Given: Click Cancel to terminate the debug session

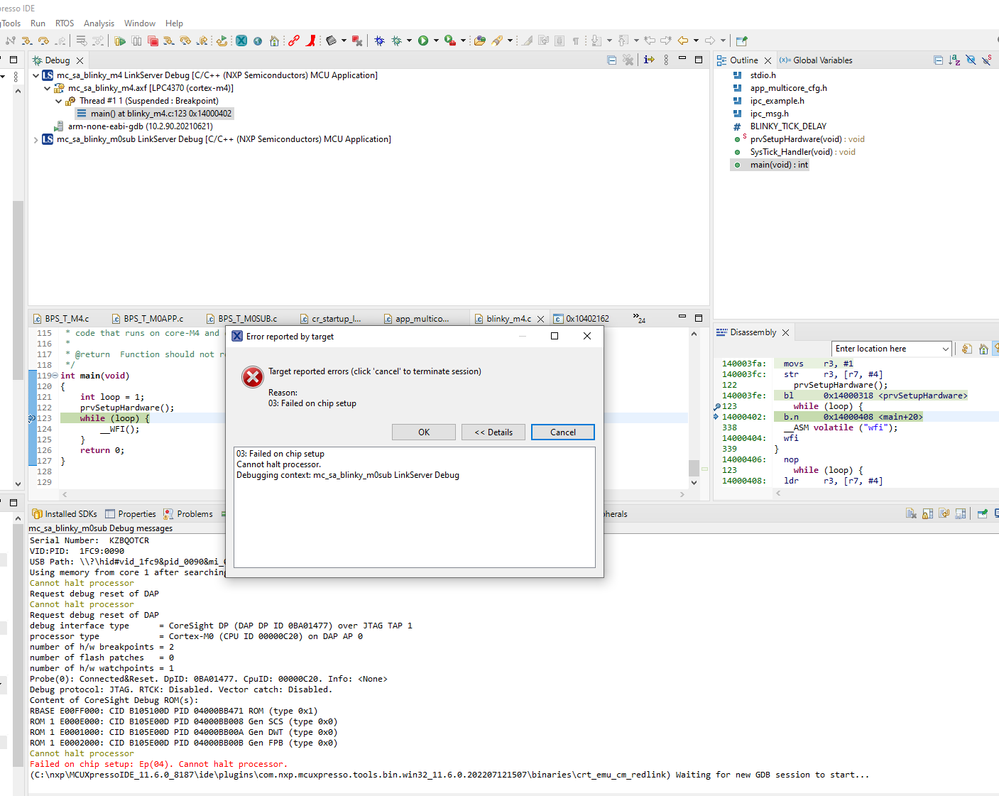Looking at the screenshot, I should click(562, 432).
